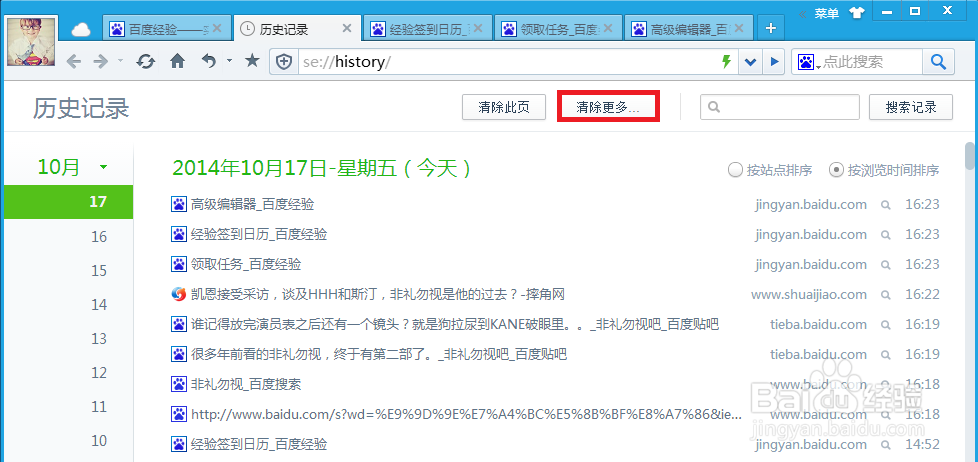Click the history search input field
Viewport: 978px width, 462px height.
pyautogui.click(x=780, y=107)
